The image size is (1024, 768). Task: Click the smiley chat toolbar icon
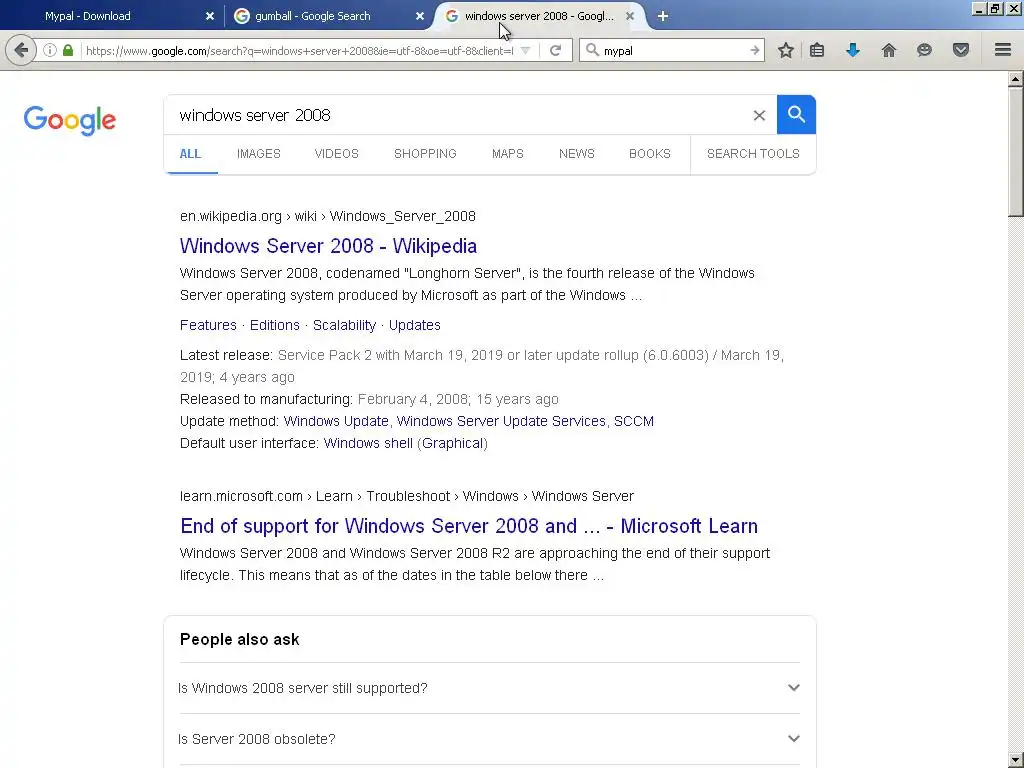[924, 50]
